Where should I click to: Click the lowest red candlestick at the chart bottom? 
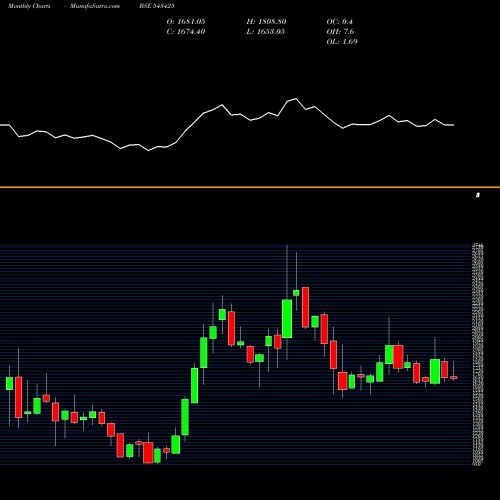click(148, 453)
